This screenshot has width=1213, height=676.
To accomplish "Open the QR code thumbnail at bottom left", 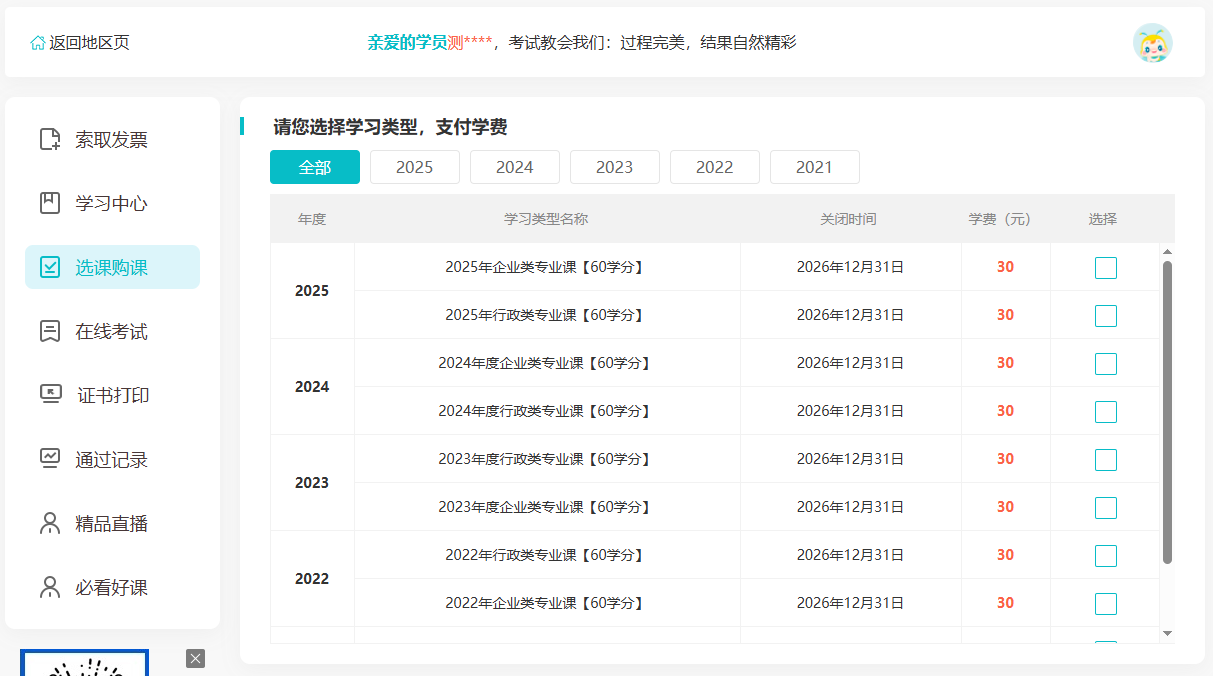I will click(85, 662).
